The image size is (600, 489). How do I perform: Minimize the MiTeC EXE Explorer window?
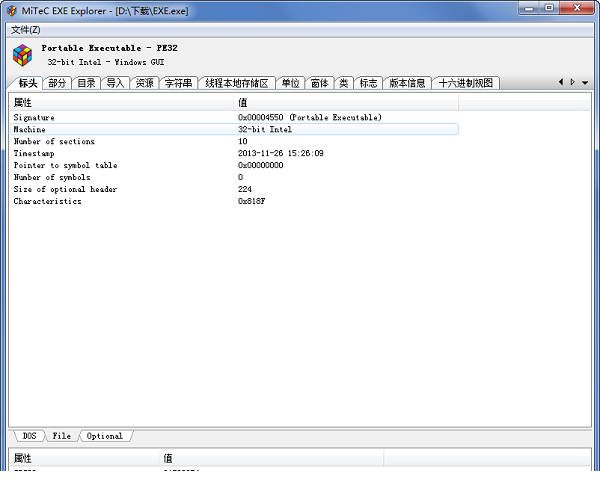click(529, 8)
